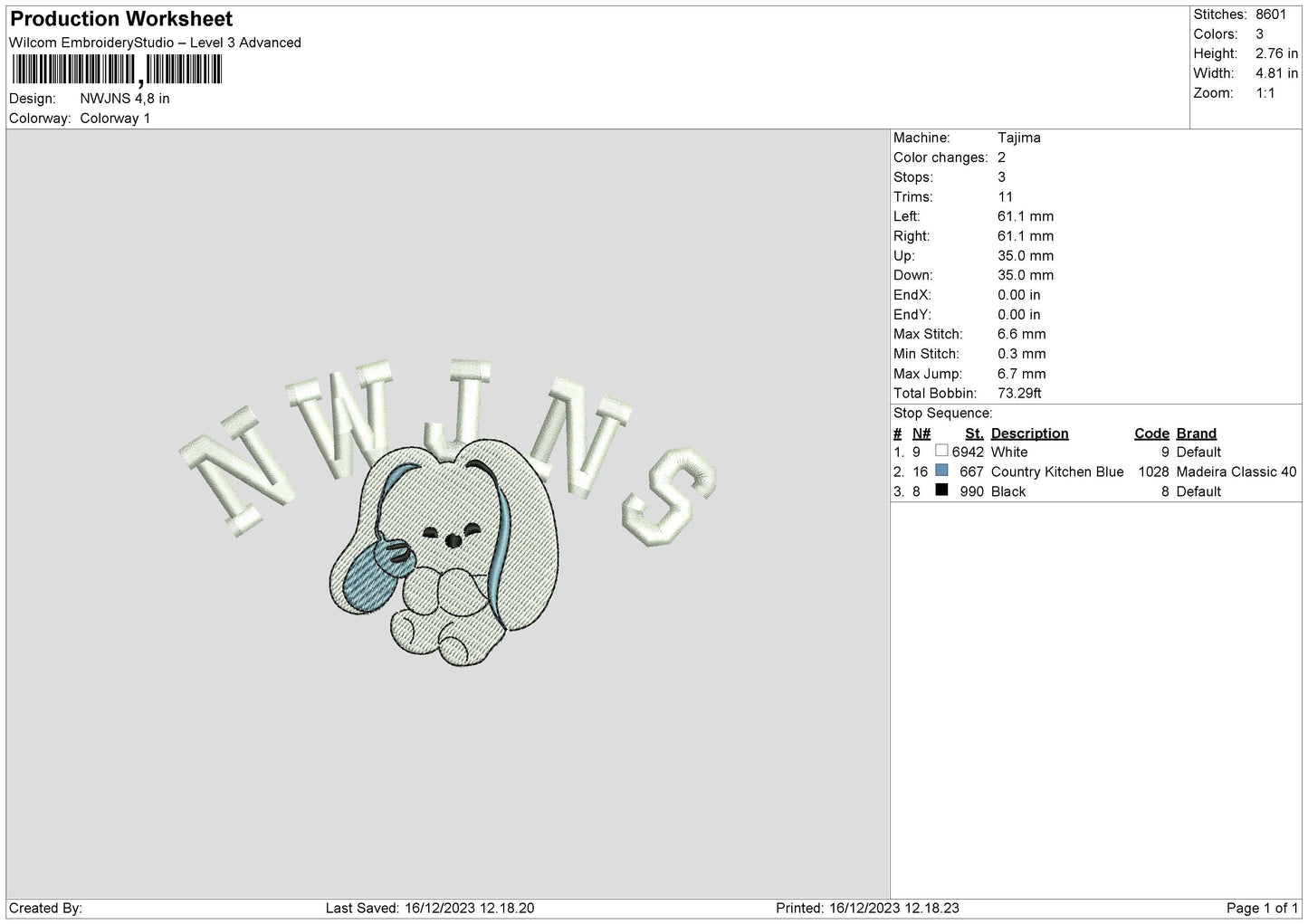Click the 'Stop Sequence:' heading

[942, 414]
